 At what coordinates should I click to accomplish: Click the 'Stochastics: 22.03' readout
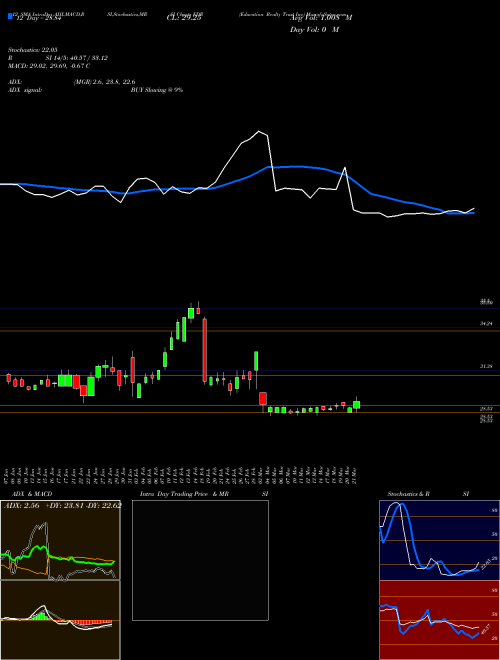32,50
